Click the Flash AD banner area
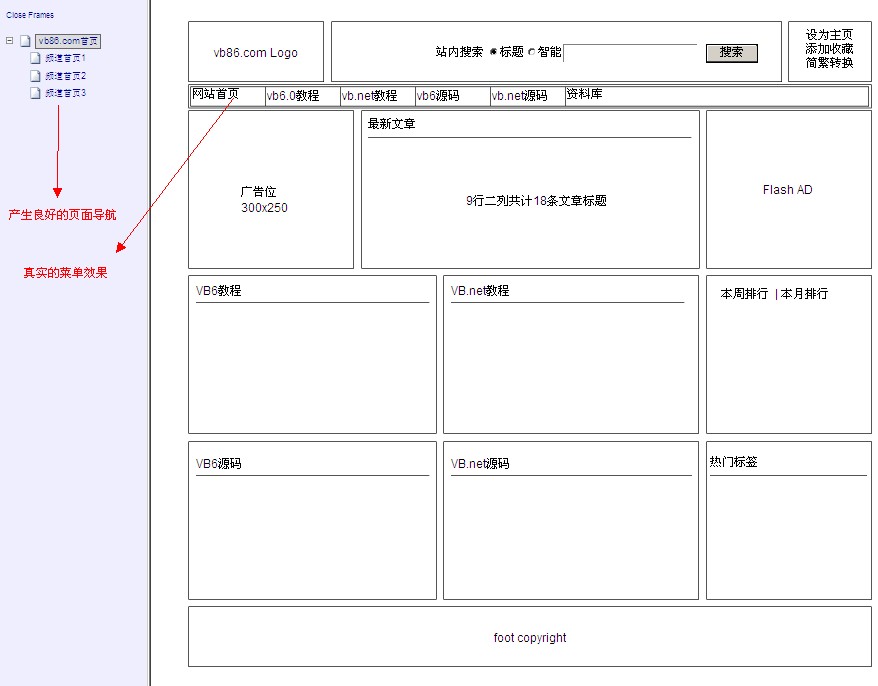 point(787,190)
